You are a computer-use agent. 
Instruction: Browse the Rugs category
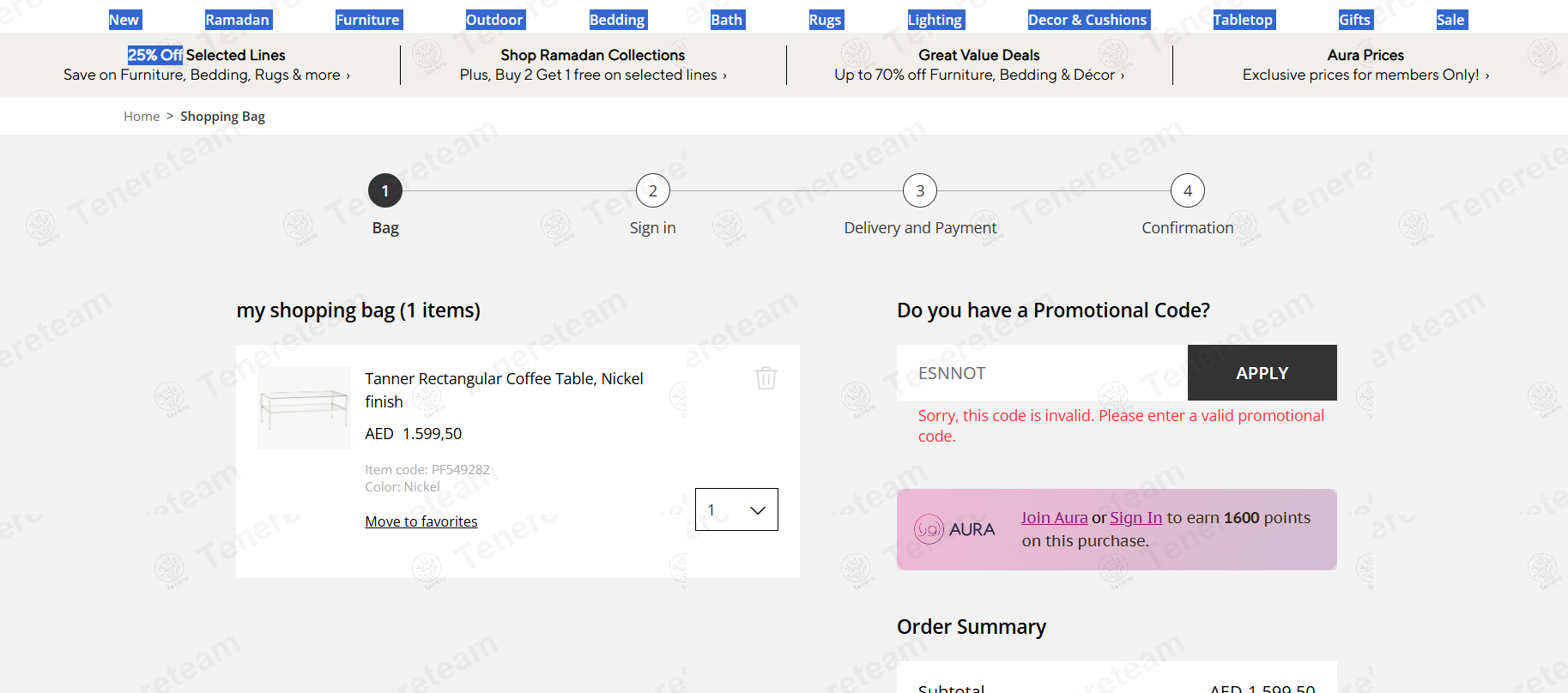[826, 20]
